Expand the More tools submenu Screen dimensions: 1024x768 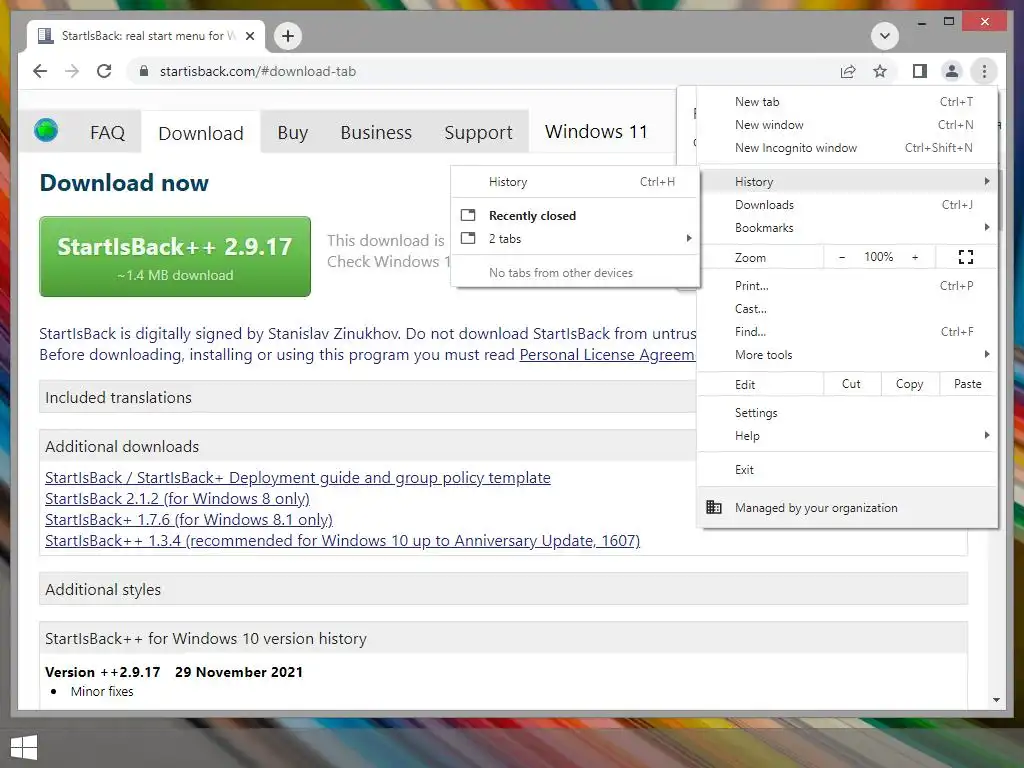pyautogui.click(x=847, y=355)
